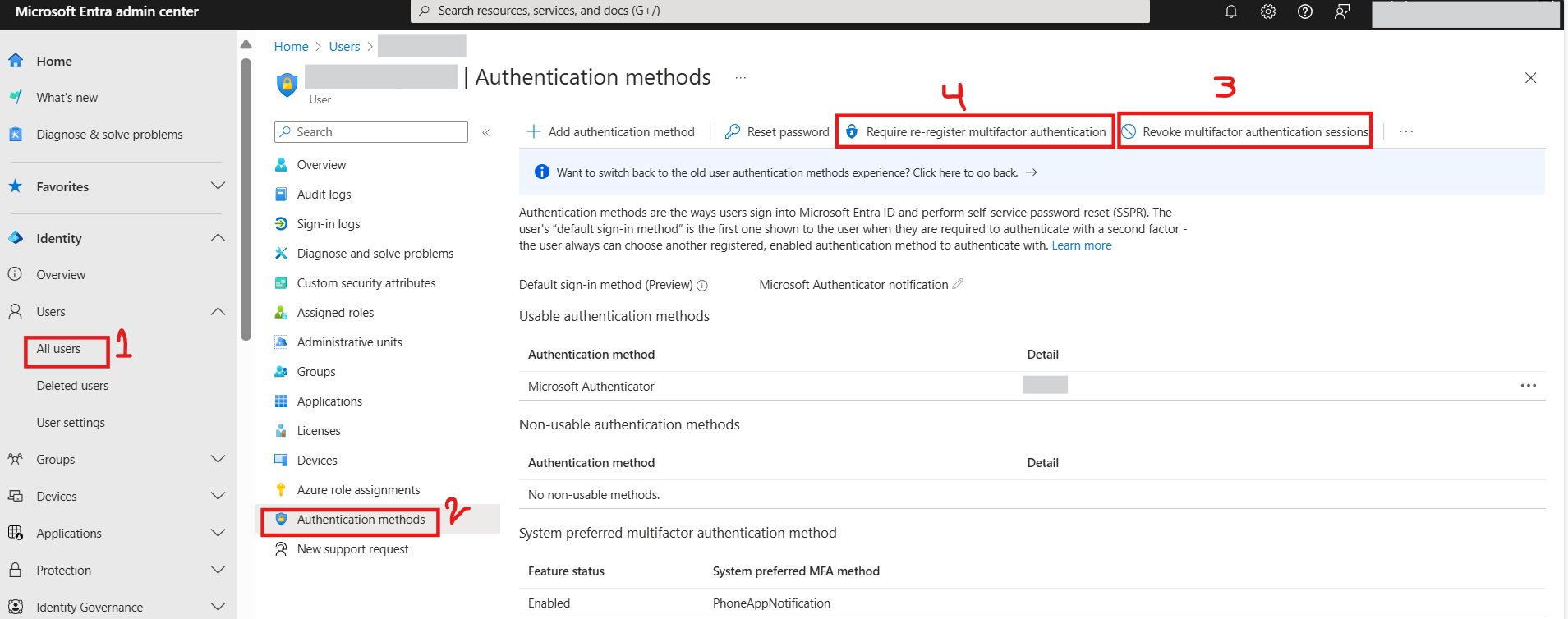The height and width of the screenshot is (619, 1568).
Task: Expand the Devices section chevron in sidebar
Action: pyautogui.click(x=218, y=496)
